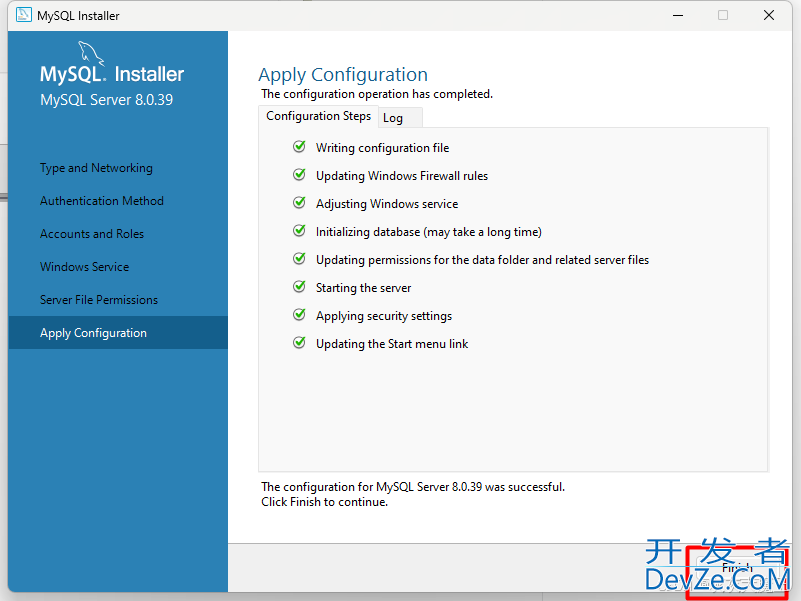Select Accounts and Roles in the sidebar

(x=92, y=234)
